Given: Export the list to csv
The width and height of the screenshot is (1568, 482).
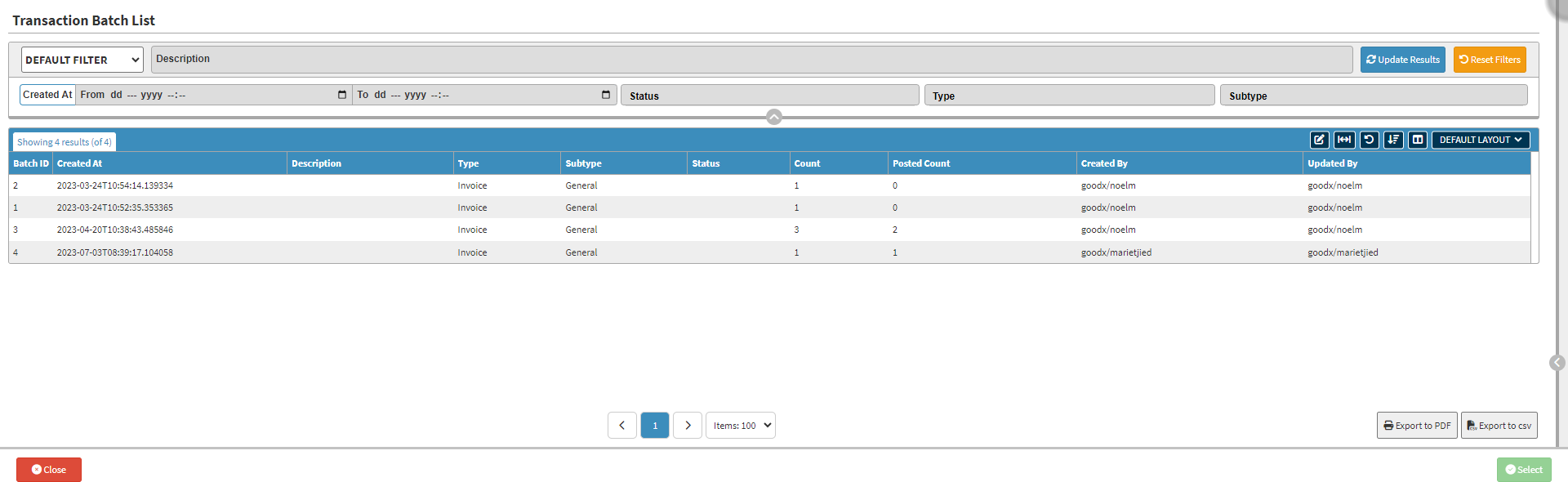Looking at the screenshot, I should 1499,425.
